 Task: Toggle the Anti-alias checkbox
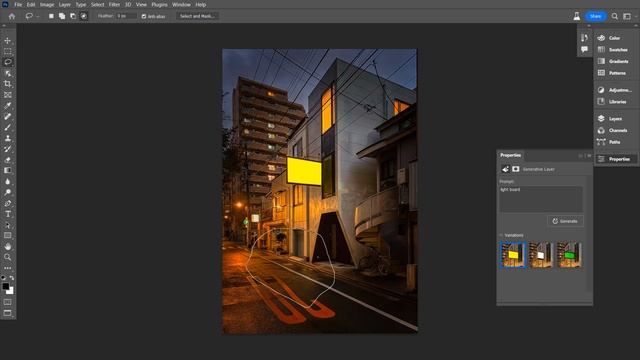(x=144, y=16)
